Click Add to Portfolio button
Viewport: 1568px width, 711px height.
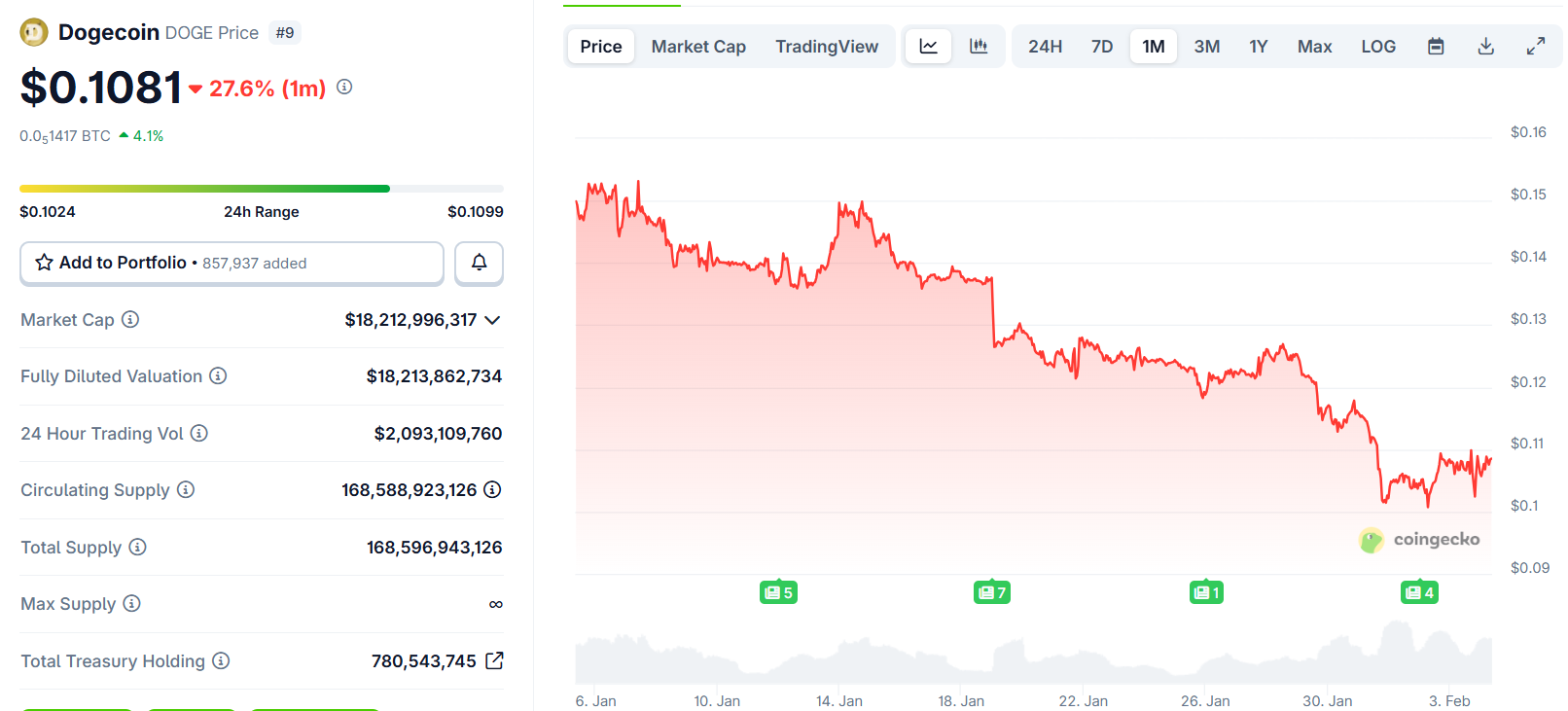[232, 263]
